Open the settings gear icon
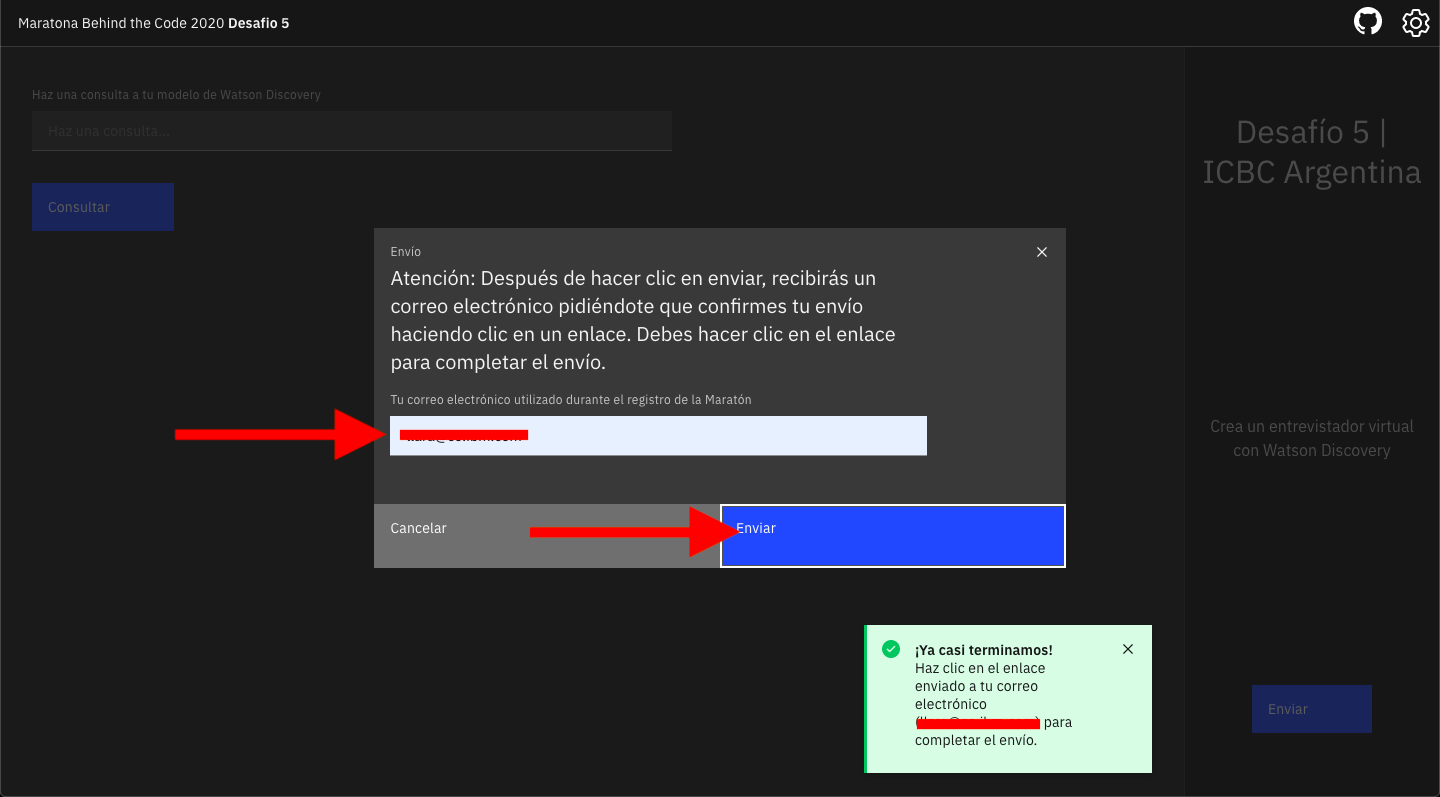This screenshot has height=797, width=1440. 1416,22
